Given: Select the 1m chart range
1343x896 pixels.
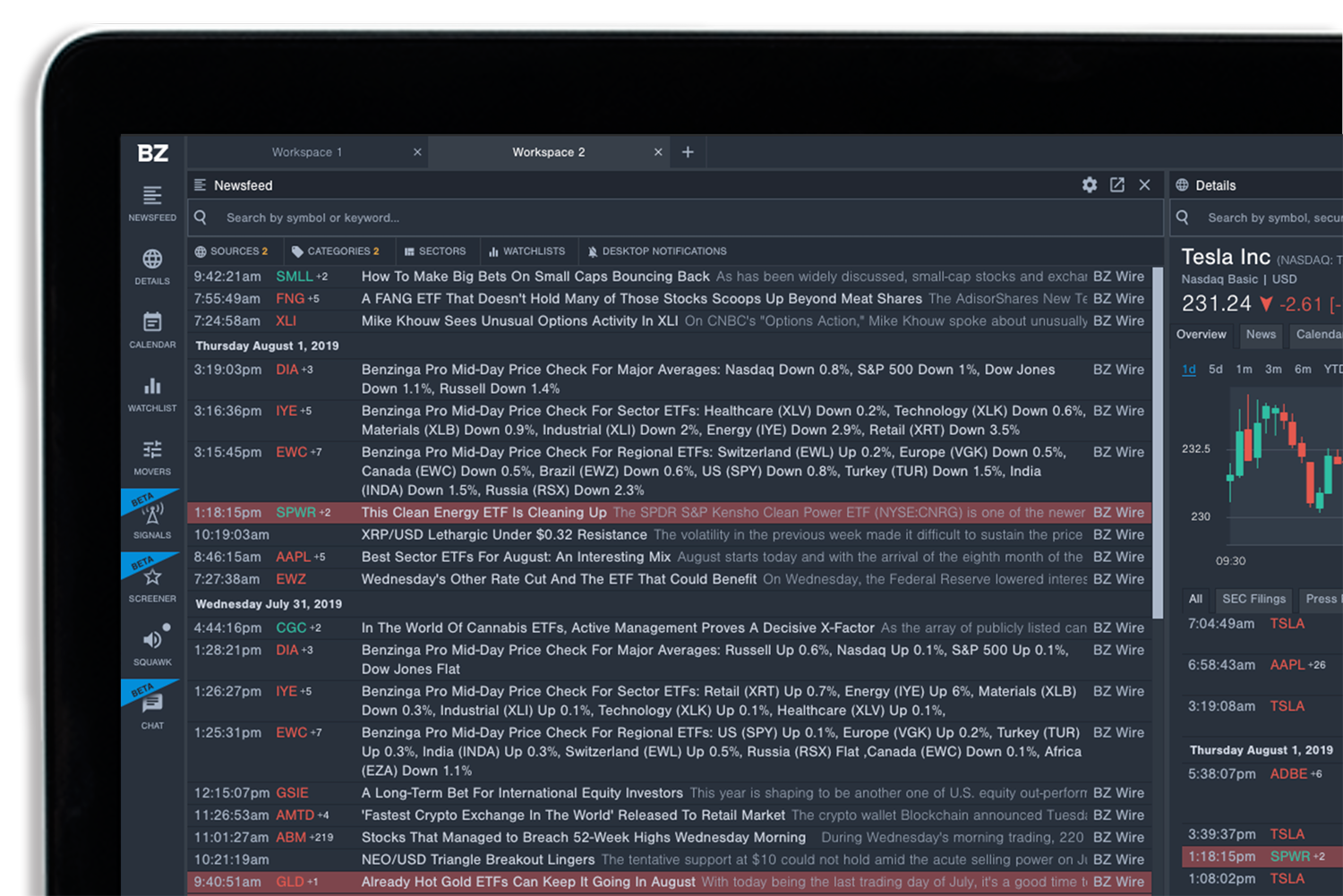Looking at the screenshot, I should [1244, 369].
